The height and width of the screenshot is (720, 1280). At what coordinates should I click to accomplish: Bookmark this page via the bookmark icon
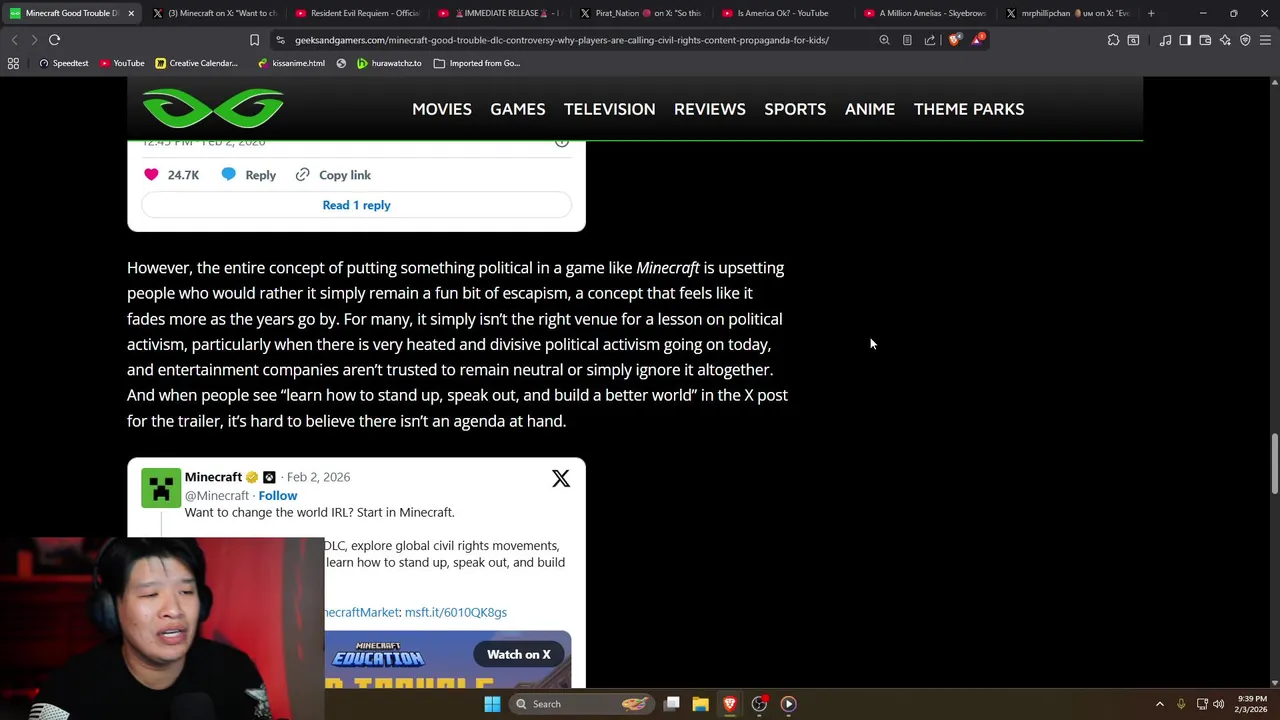click(254, 40)
